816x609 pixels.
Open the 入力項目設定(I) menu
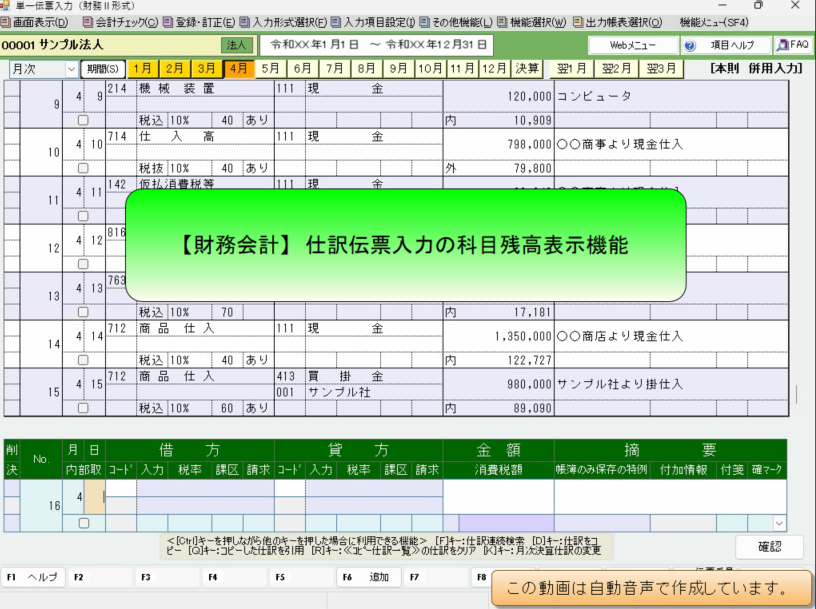[374, 22]
